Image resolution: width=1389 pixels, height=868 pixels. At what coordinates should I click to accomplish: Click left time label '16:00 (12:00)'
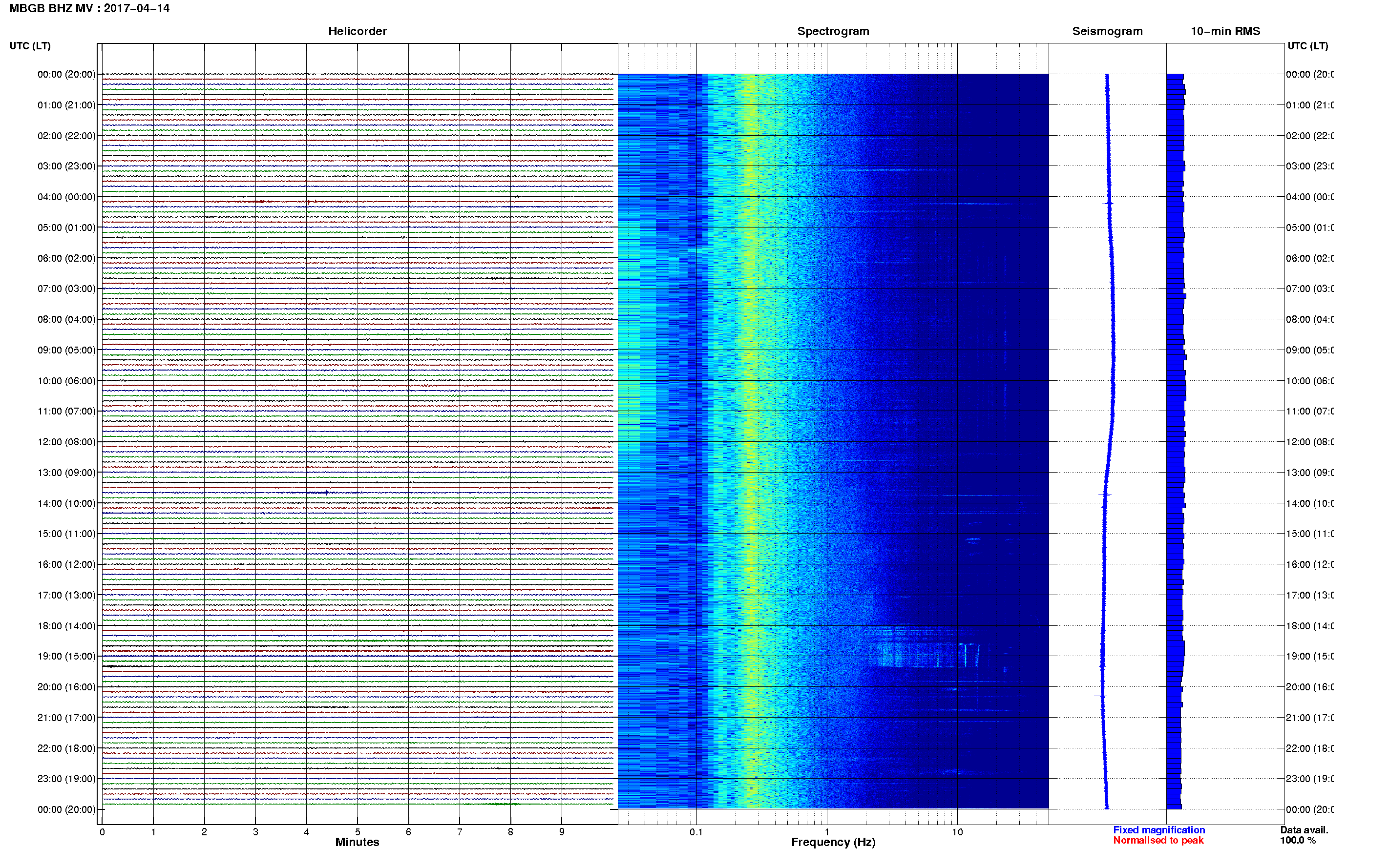(66, 564)
